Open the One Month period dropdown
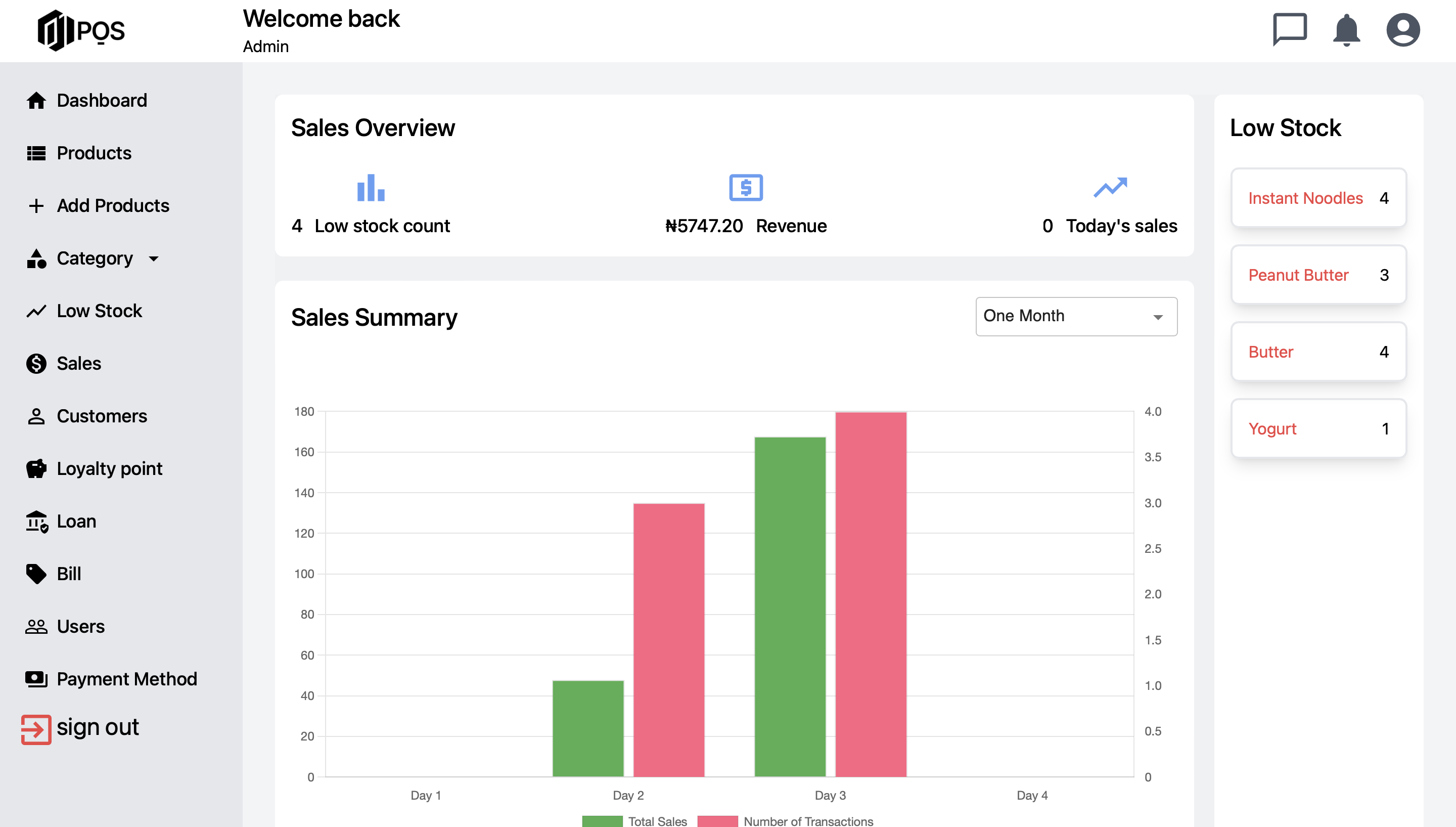Viewport: 1456px width, 827px height. [x=1076, y=316]
